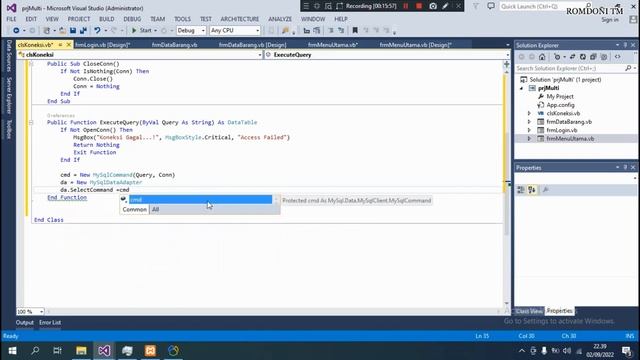The image size is (640, 360).
Task: Open File Explorer from taskbar
Action: (81, 351)
